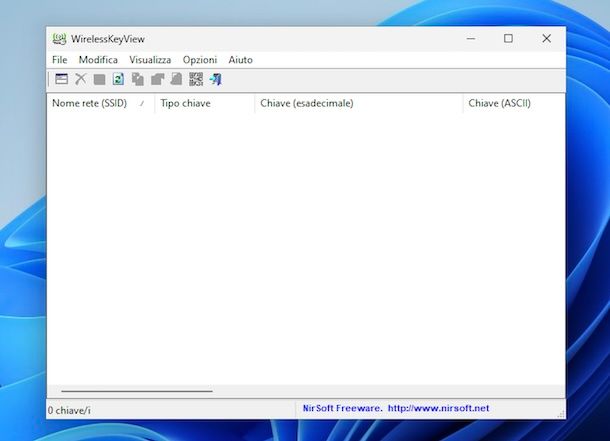
Task: Sort by Nome rete (SSID) column header
Action: coord(100,103)
